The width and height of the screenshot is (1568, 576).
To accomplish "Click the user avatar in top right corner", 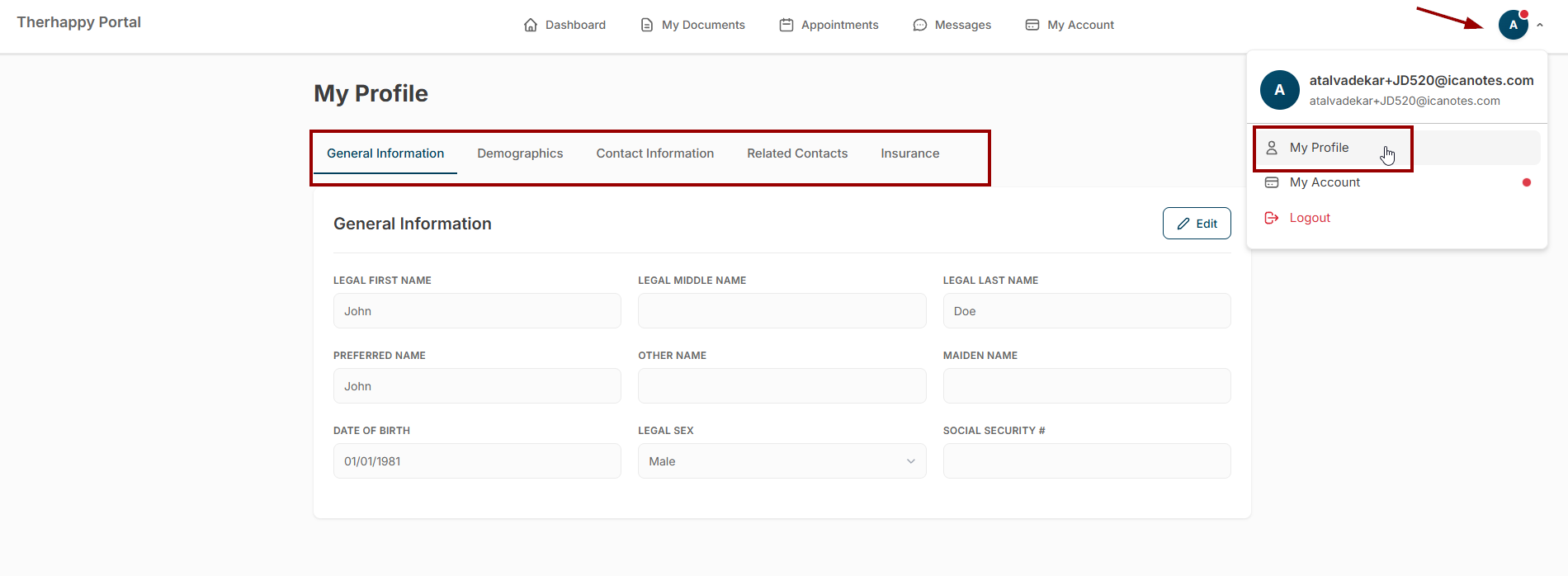I will [1514, 25].
